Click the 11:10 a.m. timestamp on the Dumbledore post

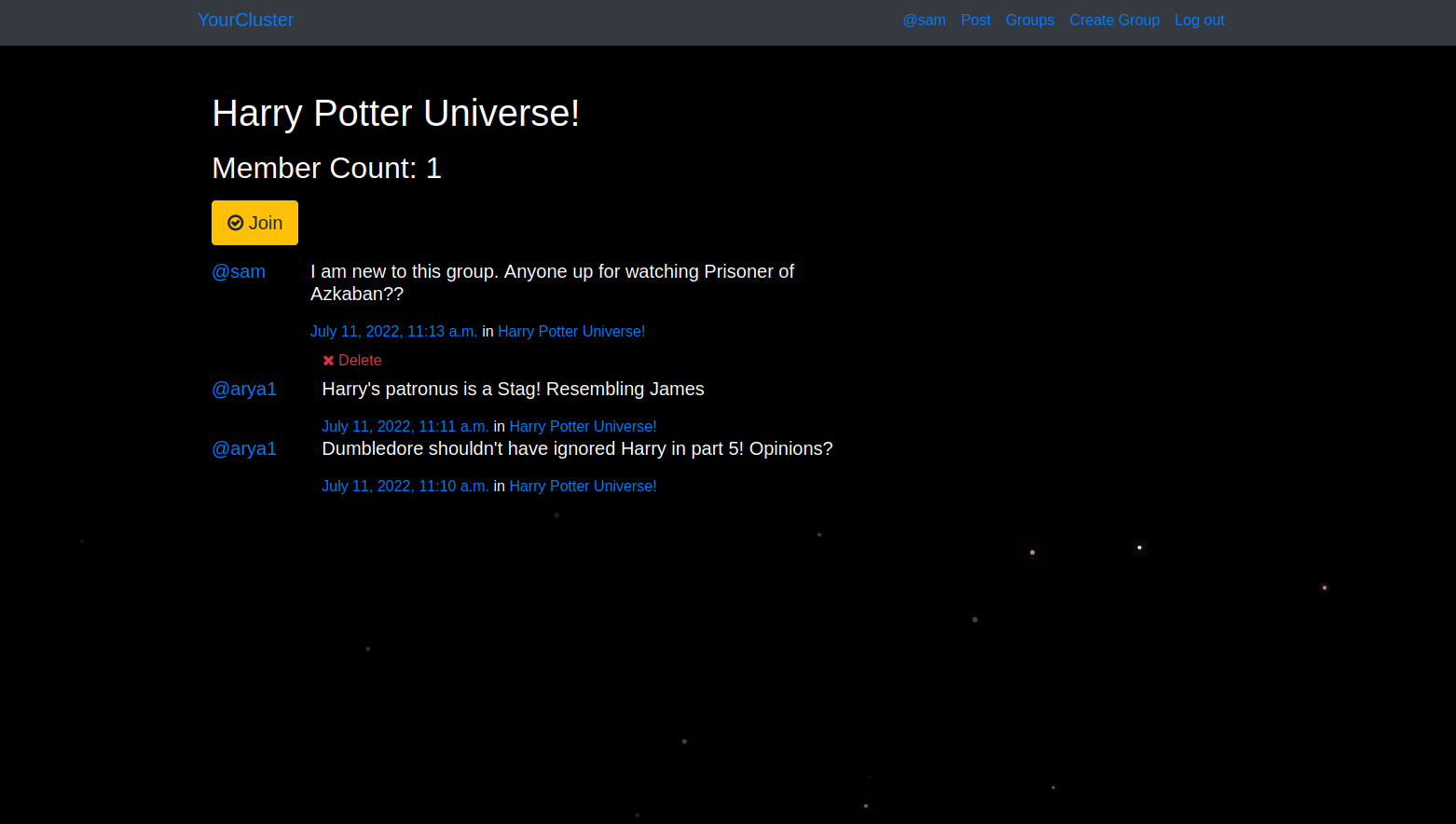pyautogui.click(x=405, y=486)
